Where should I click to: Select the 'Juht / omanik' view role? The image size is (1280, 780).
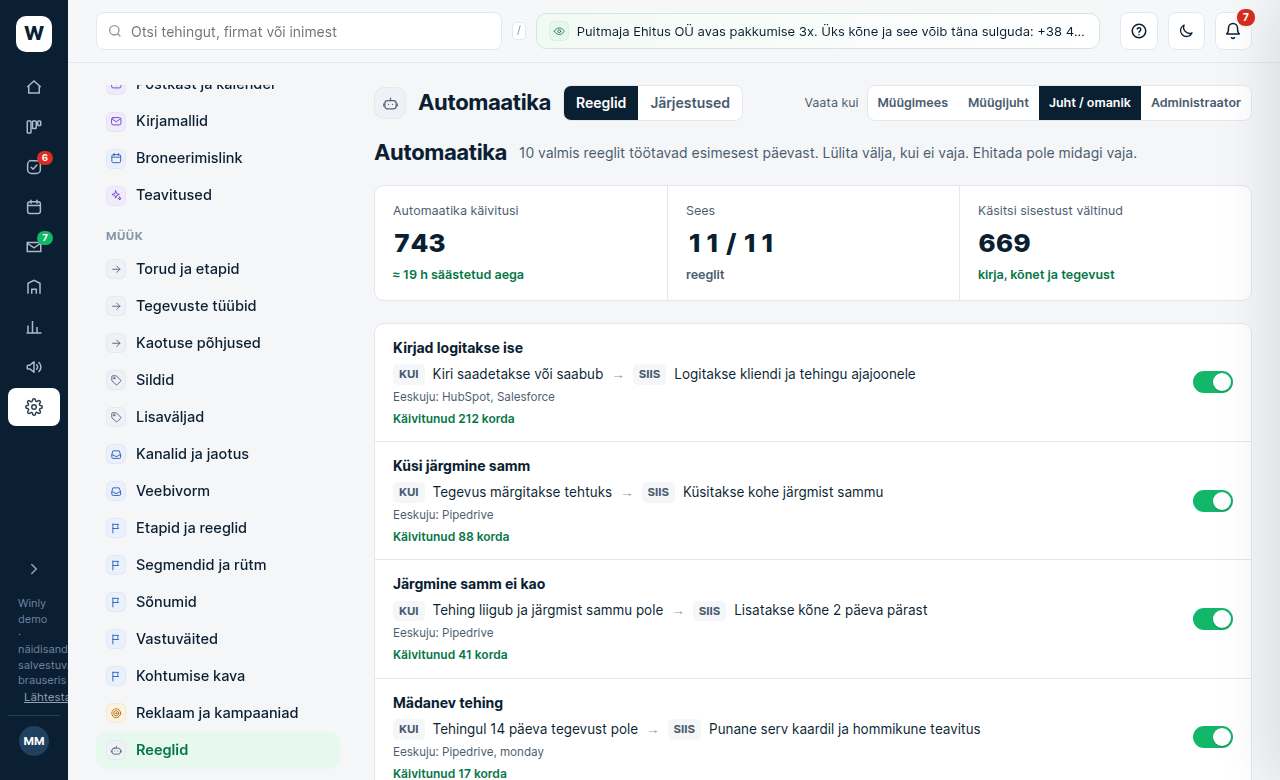point(1090,103)
